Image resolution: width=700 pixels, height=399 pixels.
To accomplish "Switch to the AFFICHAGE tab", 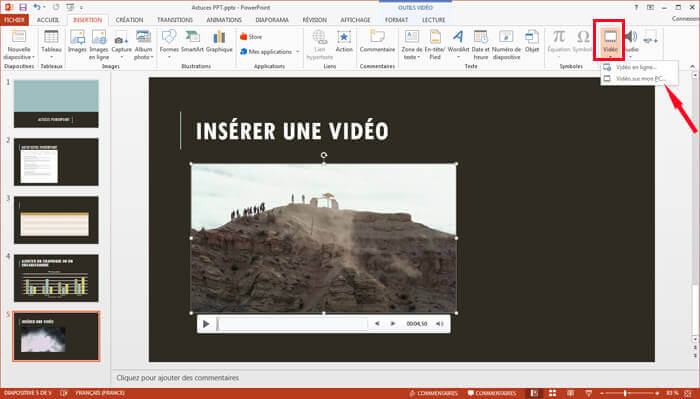I will coord(355,20).
